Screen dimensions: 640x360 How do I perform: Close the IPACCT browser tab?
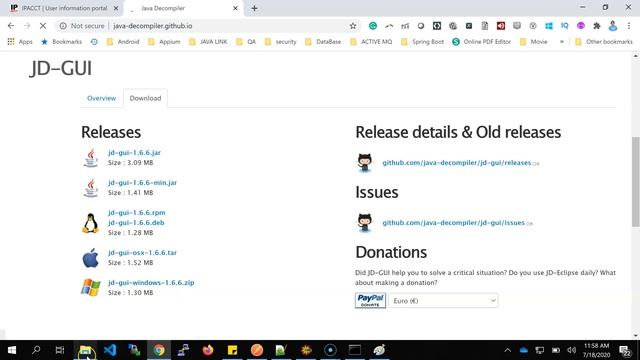pos(116,8)
